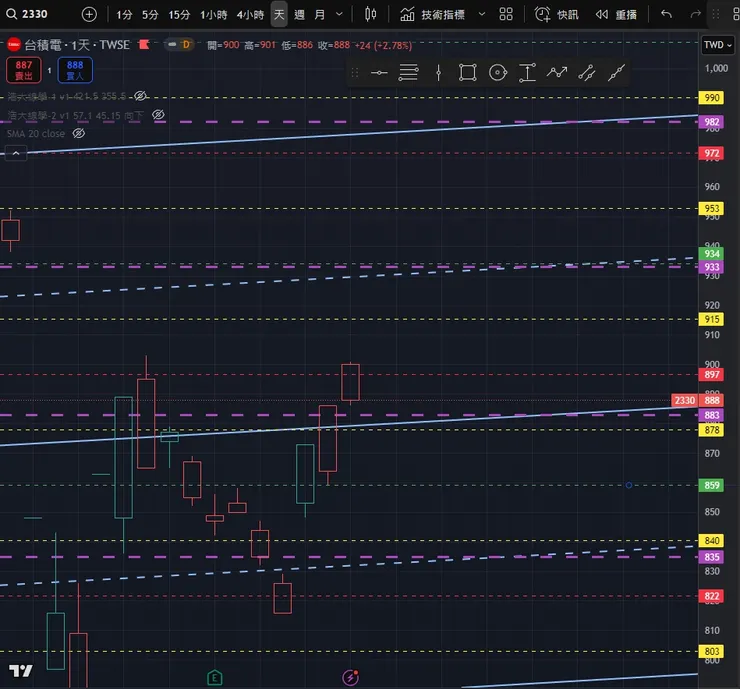Image resolution: width=740 pixels, height=689 pixels.
Task: Select the horizontal line drawing tool
Action: (379, 72)
